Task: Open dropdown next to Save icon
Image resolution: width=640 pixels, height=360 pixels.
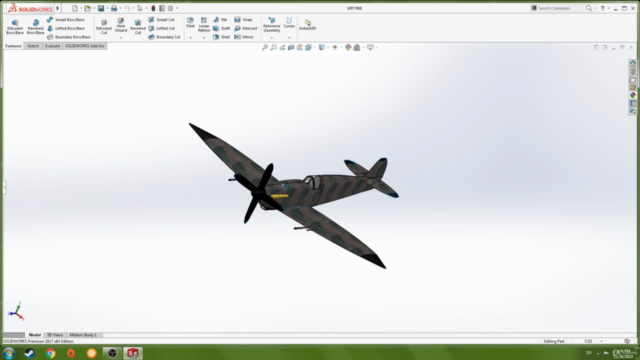Action: [x=107, y=8]
